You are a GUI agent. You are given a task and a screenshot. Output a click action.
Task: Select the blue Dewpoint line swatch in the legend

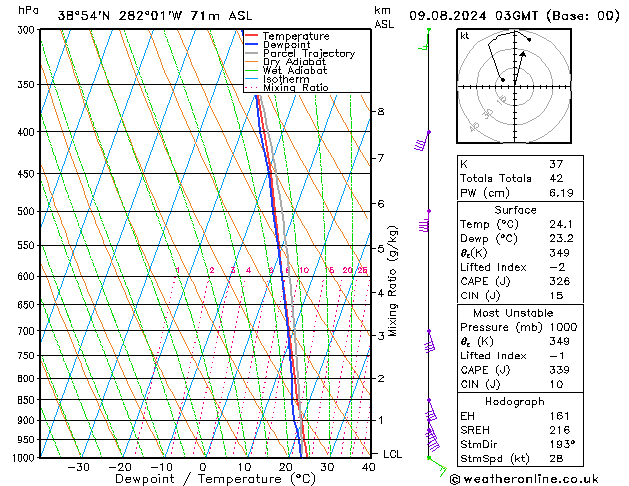(251, 45)
